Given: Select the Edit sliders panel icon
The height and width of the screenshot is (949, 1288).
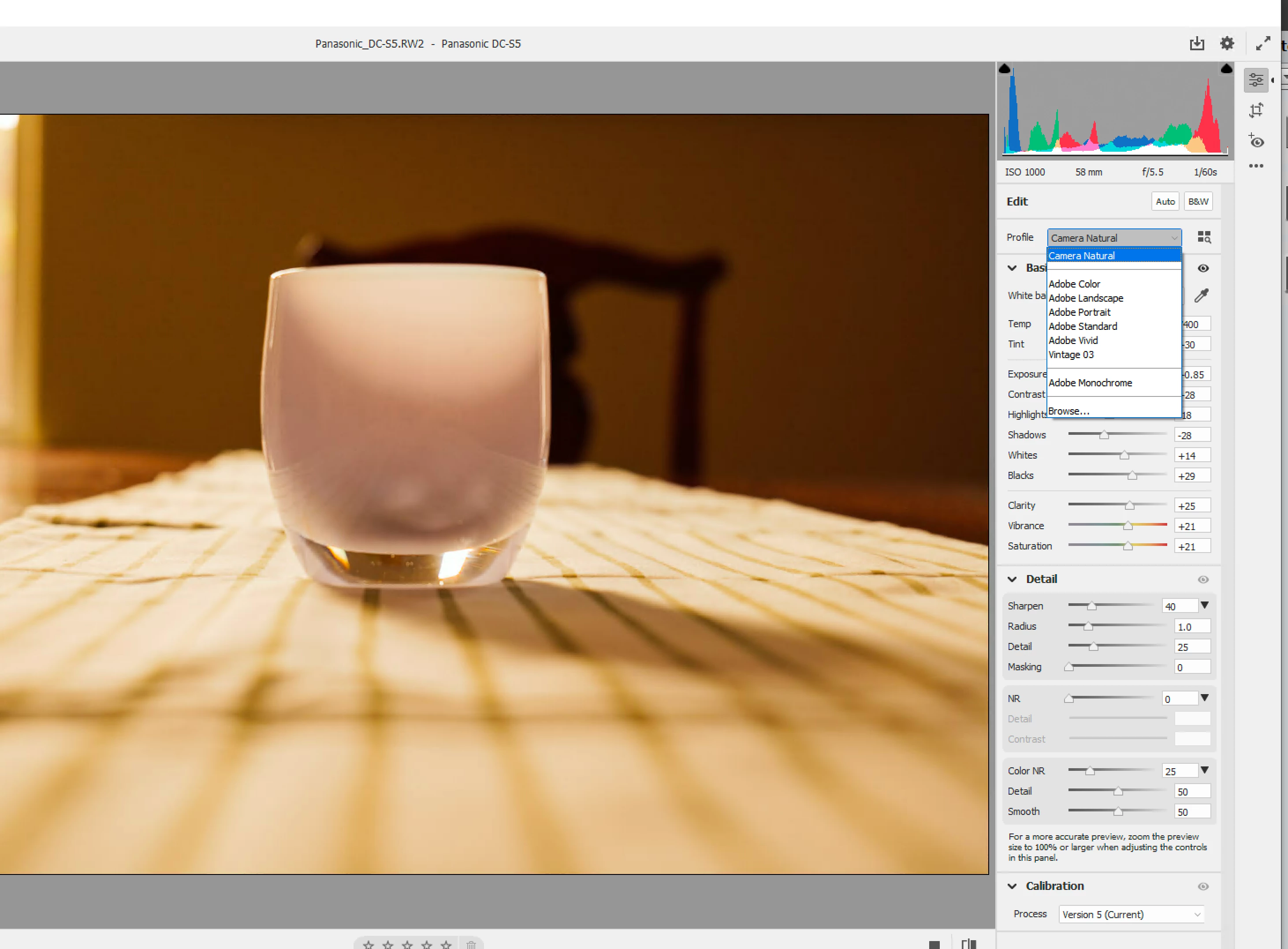Looking at the screenshot, I should click(1256, 80).
